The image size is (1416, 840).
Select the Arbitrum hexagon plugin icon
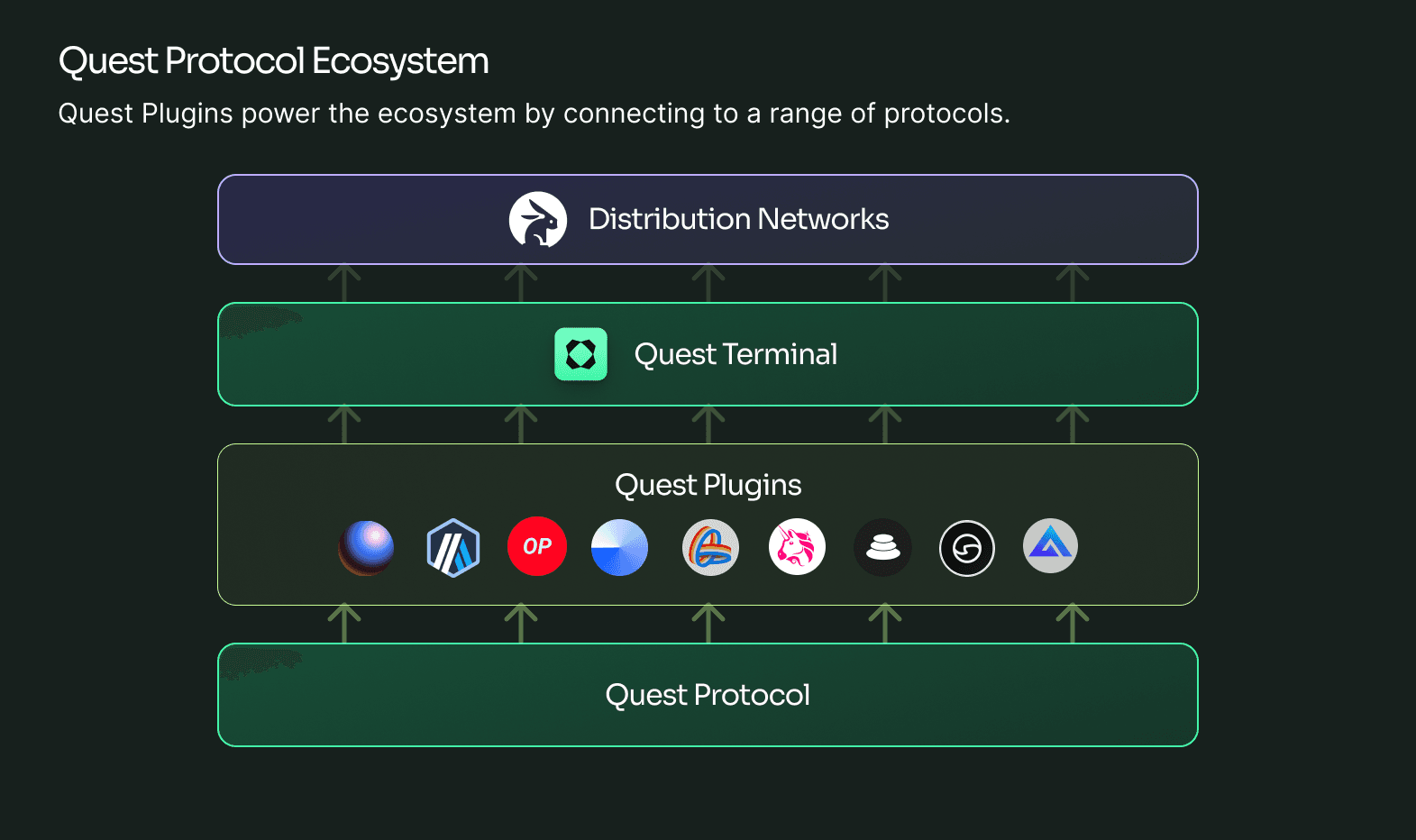coord(452,547)
